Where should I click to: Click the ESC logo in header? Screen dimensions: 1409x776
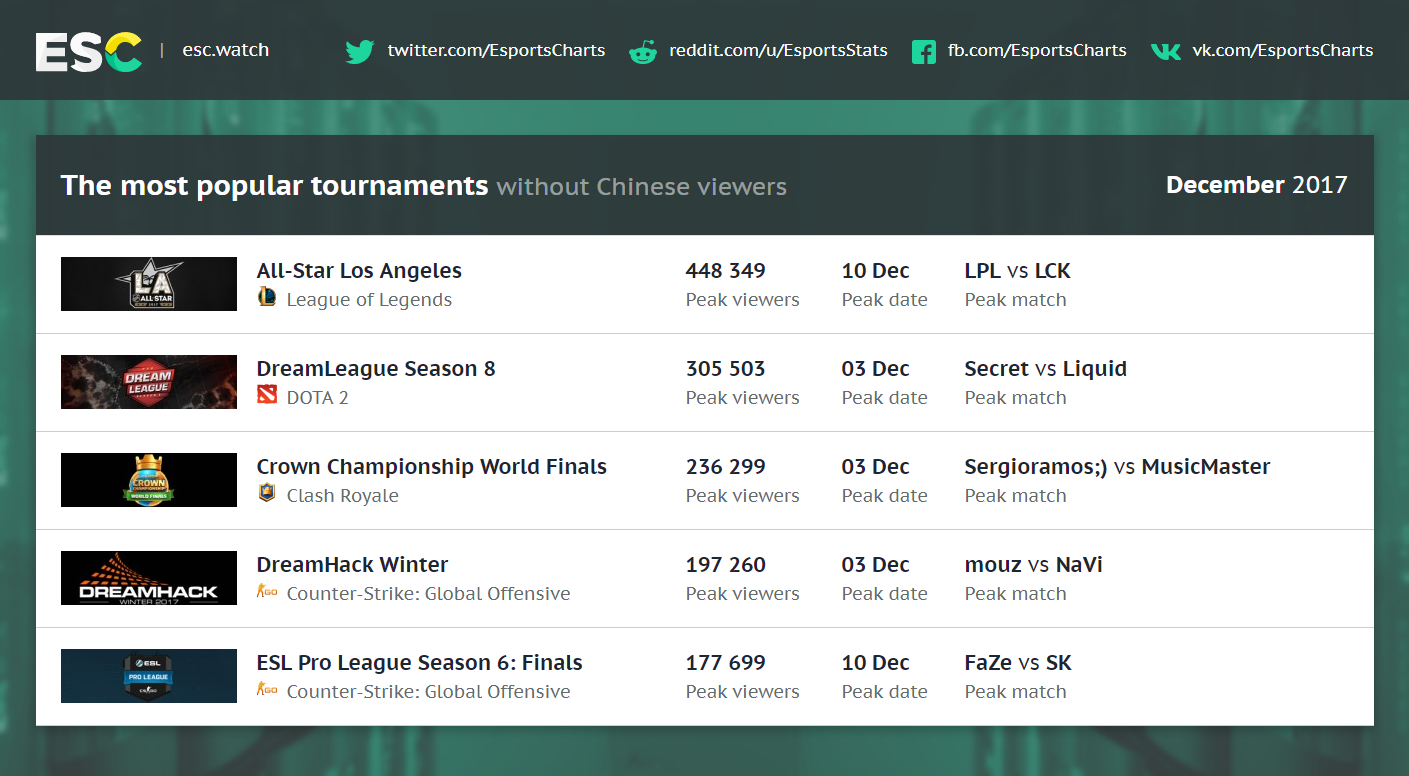89,51
